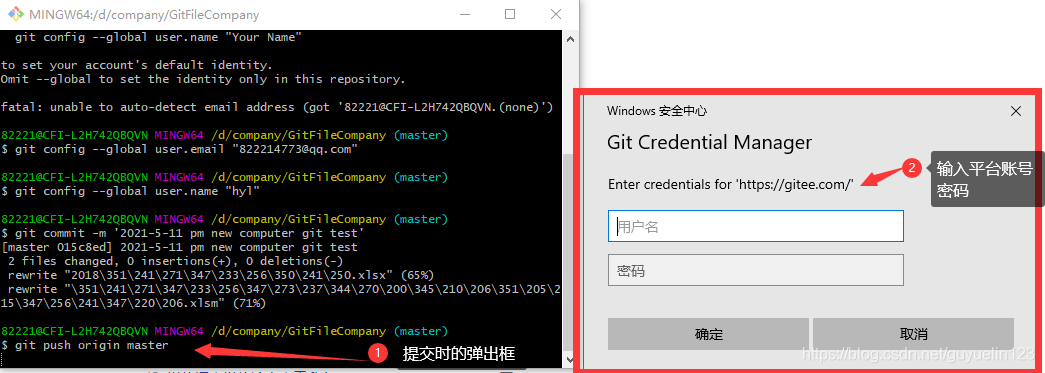Click the Git Bash icon in the title bar
Viewport: 1045px width, 373px height.
point(14,14)
